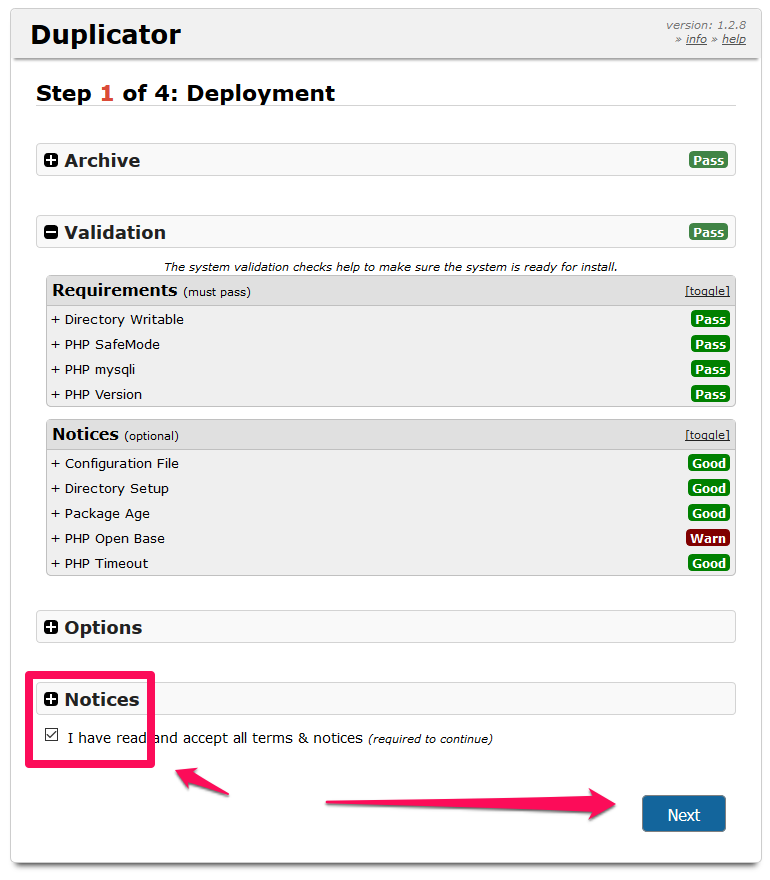
Task: Expand the PHP mysqli requirement row
Action: tap(391, 369)
